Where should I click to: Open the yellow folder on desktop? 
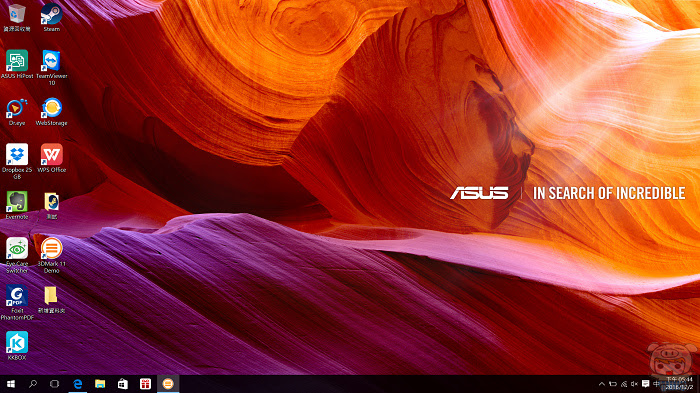coord(51,299)
